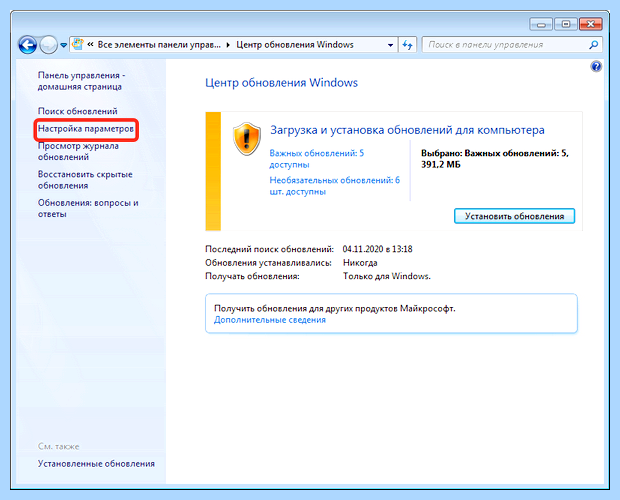Minimize the Windows Update window
Viewport: 620px width, 500px height.
541,25
